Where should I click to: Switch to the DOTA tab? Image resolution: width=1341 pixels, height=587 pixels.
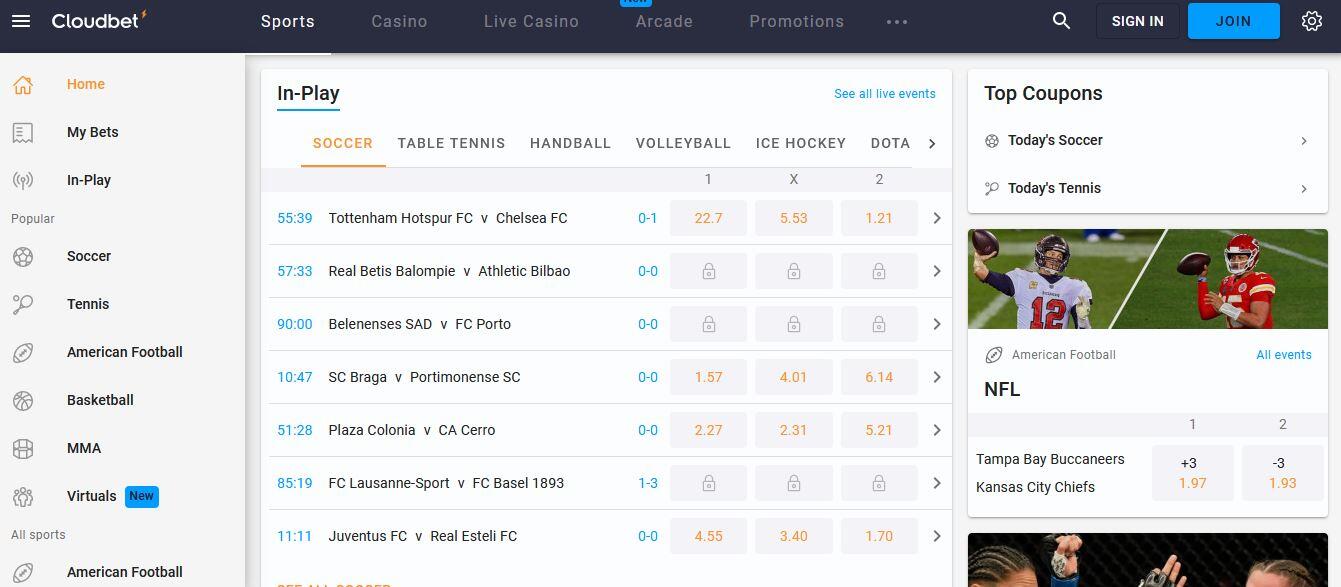[x=890, y=143]
